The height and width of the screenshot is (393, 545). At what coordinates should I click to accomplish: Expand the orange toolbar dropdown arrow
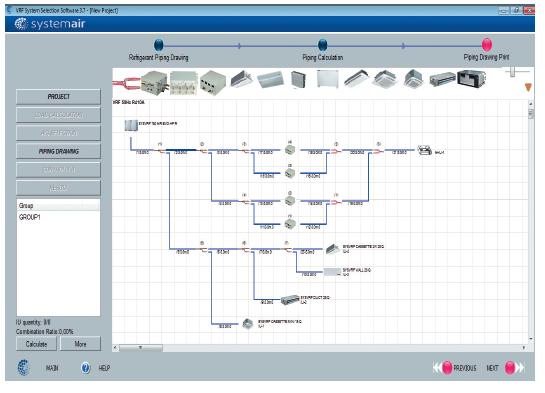(528, 88)
